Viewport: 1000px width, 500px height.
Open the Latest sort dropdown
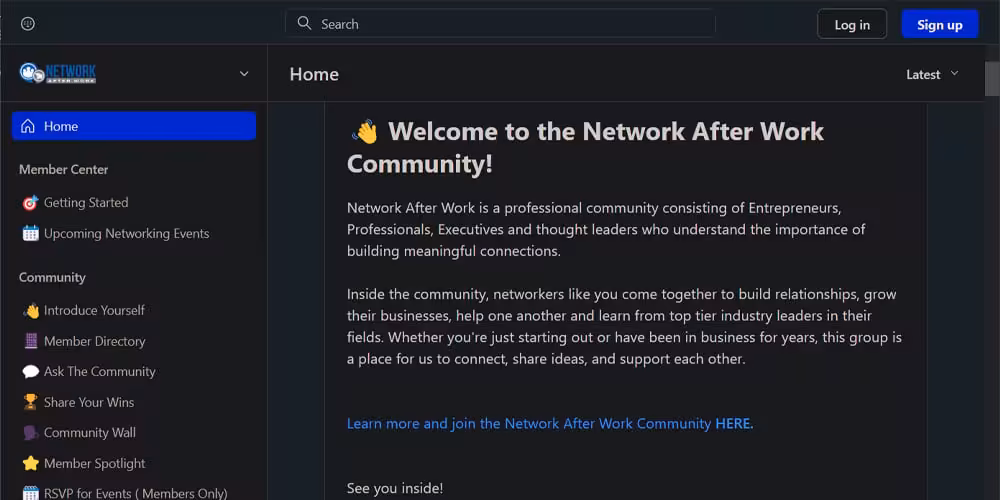[932, 74]
